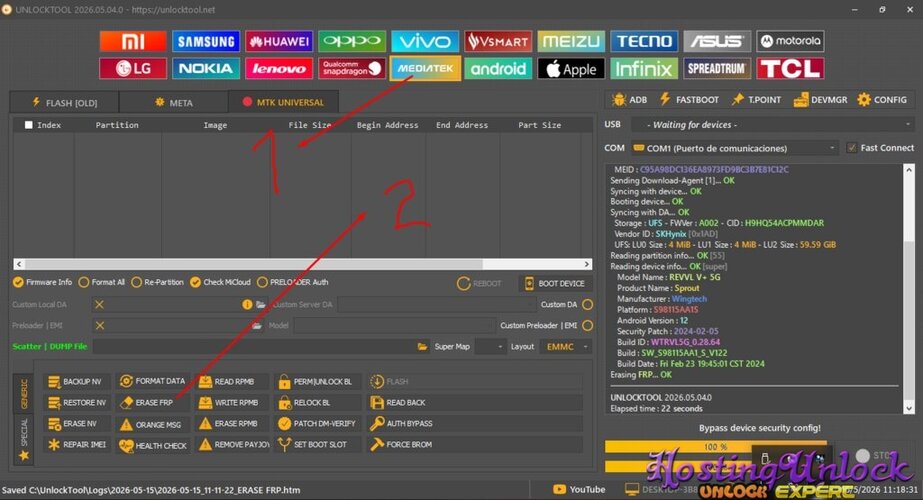Toggle the Fast Connect checkbox
This screenshot has width=923, height=500.
[851, 148]
